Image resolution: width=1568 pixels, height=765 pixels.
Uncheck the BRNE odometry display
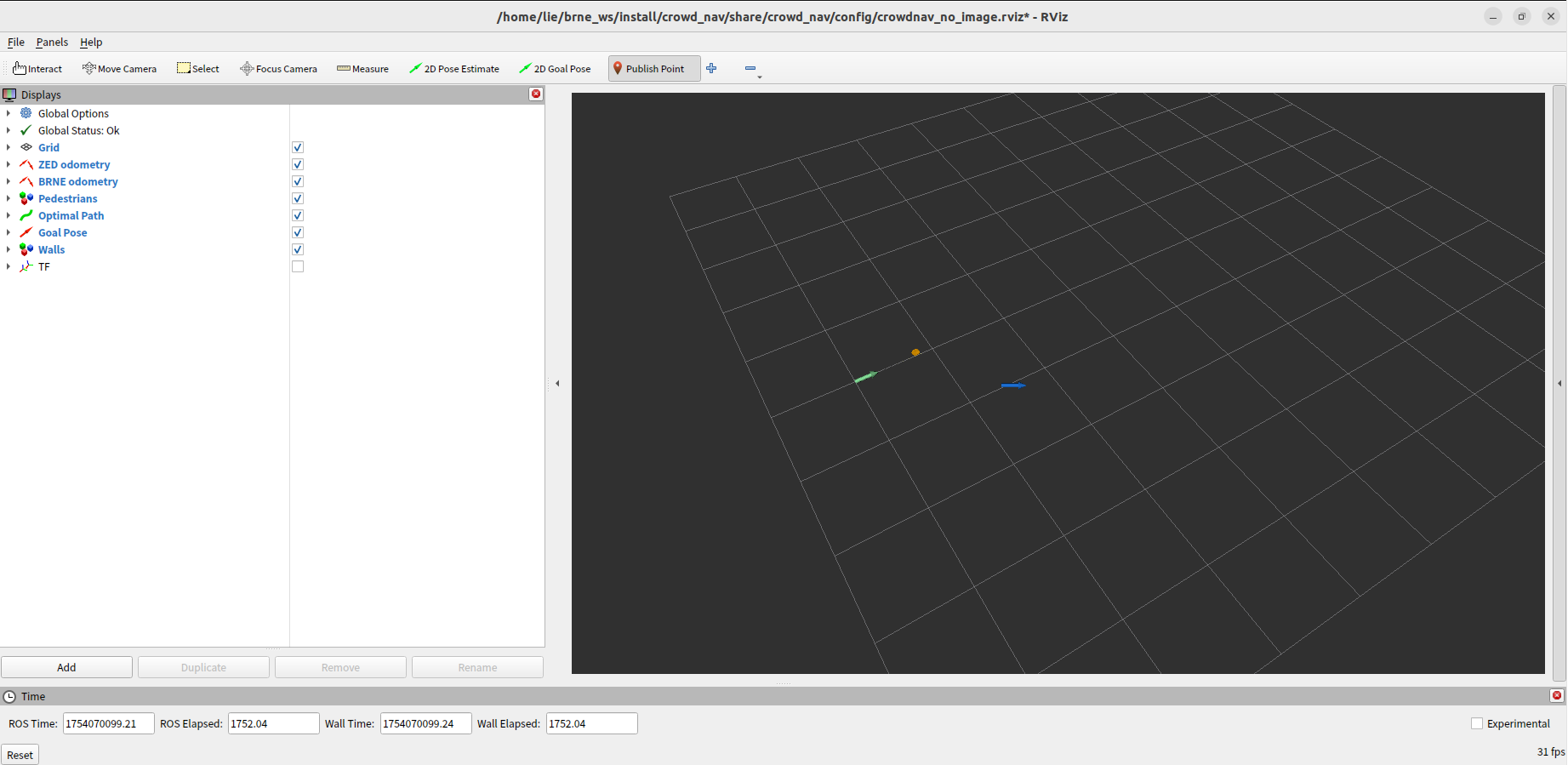(298, 181)
